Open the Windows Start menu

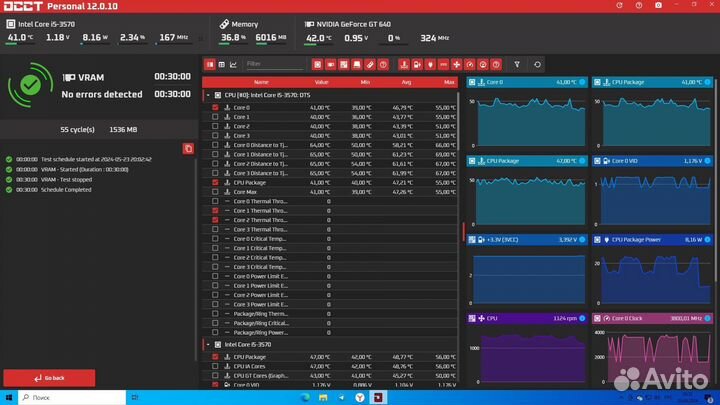tap(10, 396)
